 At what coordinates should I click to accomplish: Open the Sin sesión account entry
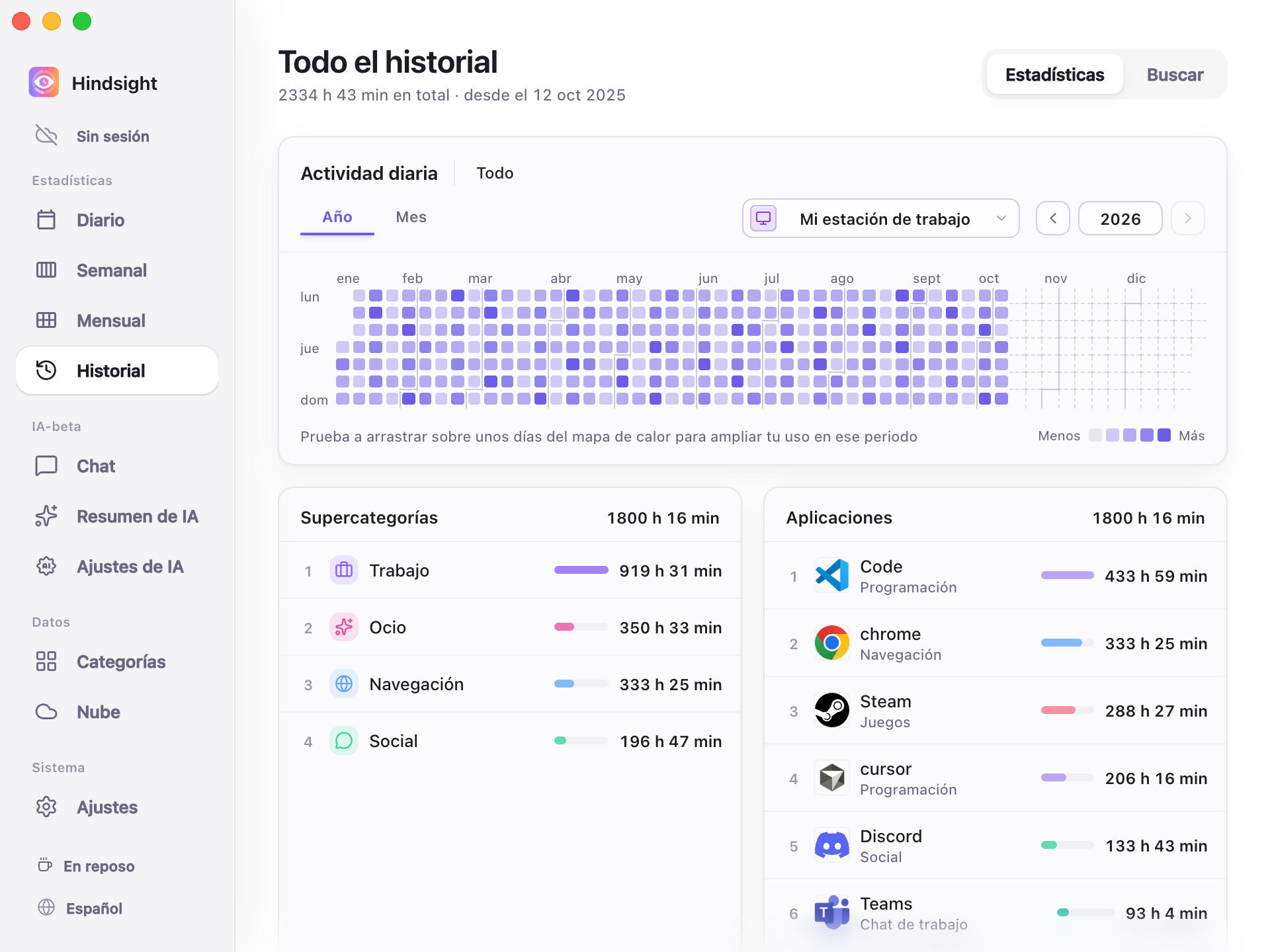click(93, 136)
